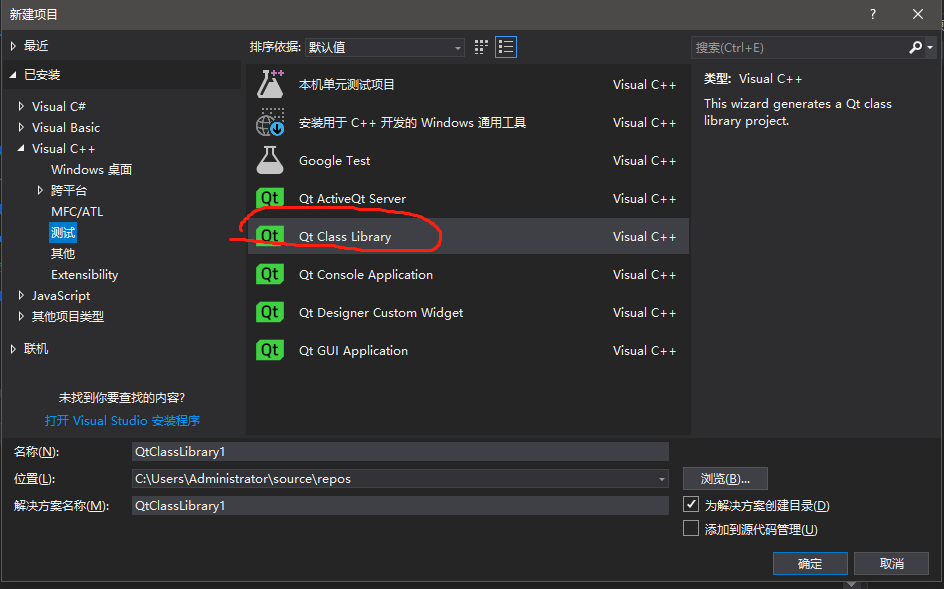Viewport: 944px width, 589px height.
Task: Click the Qt Console Application Qt icon
Action: [270, 274]
